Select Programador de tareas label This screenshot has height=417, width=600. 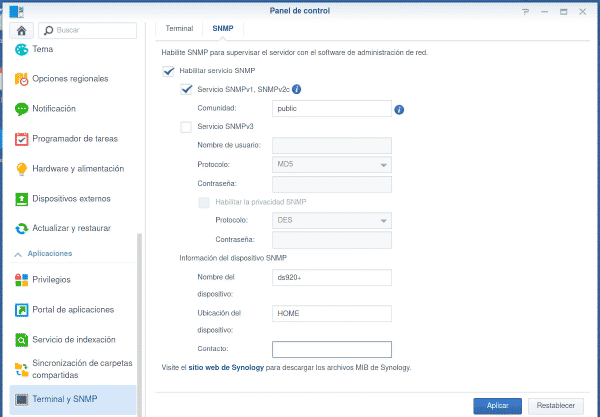(75, 138)
